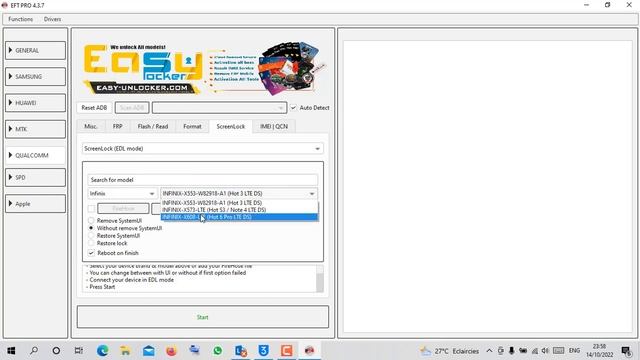The height and width of the screenshot is (360, 640).
Task: Open the Mail app in taskbar
Action: click(149, 351)
